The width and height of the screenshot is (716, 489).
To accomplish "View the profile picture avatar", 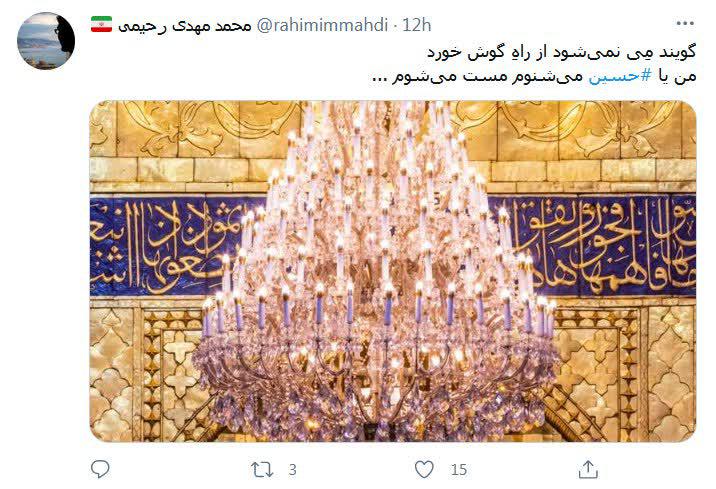I will coord(46,41).
